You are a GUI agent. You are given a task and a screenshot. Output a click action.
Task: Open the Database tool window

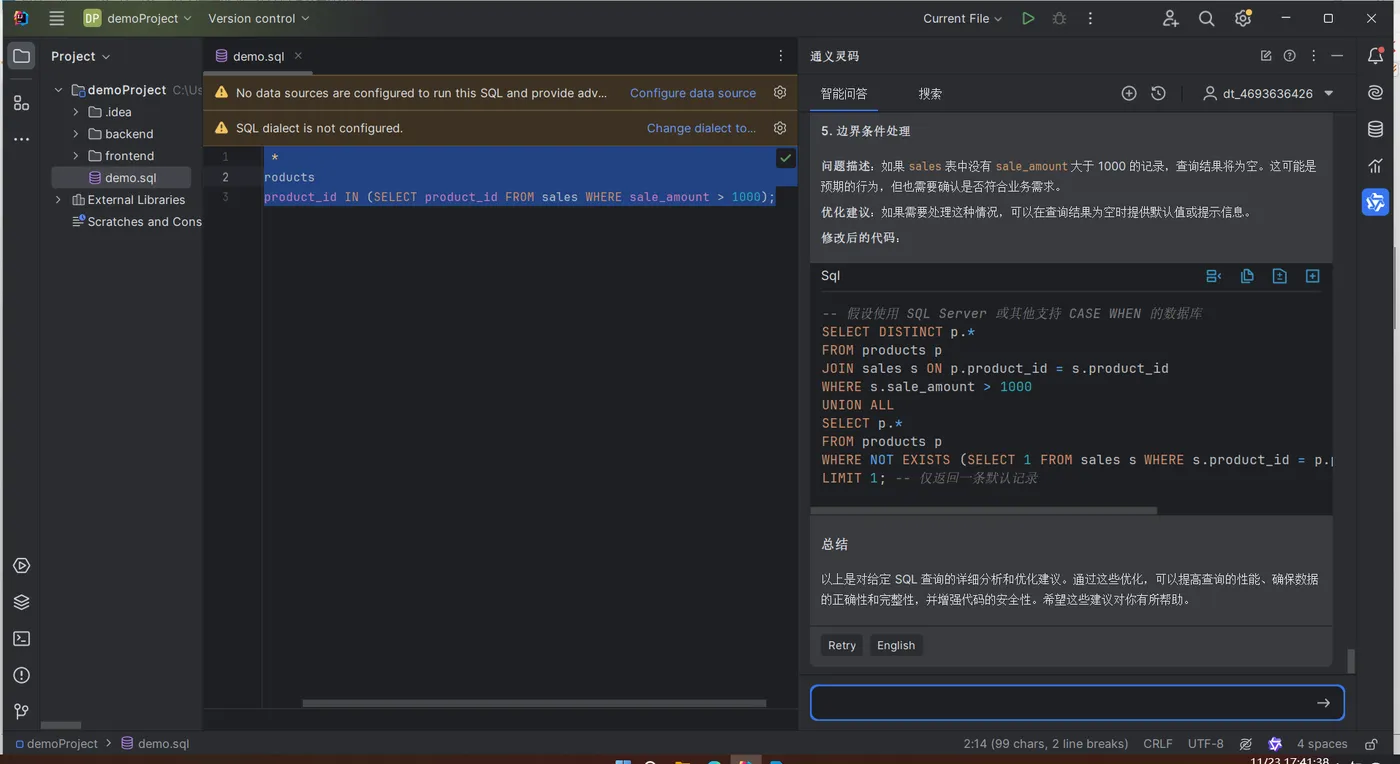(x=1376, y=129)
